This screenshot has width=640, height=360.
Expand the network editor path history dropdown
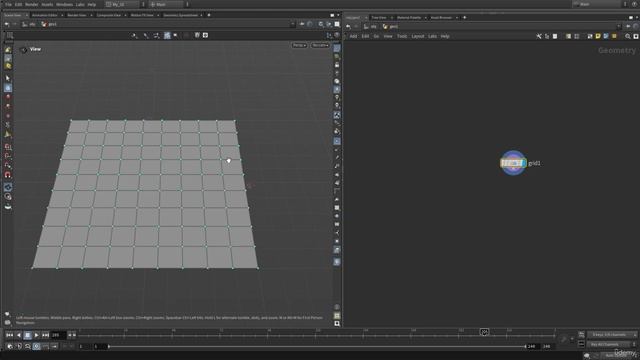click(x=619, y=27)
